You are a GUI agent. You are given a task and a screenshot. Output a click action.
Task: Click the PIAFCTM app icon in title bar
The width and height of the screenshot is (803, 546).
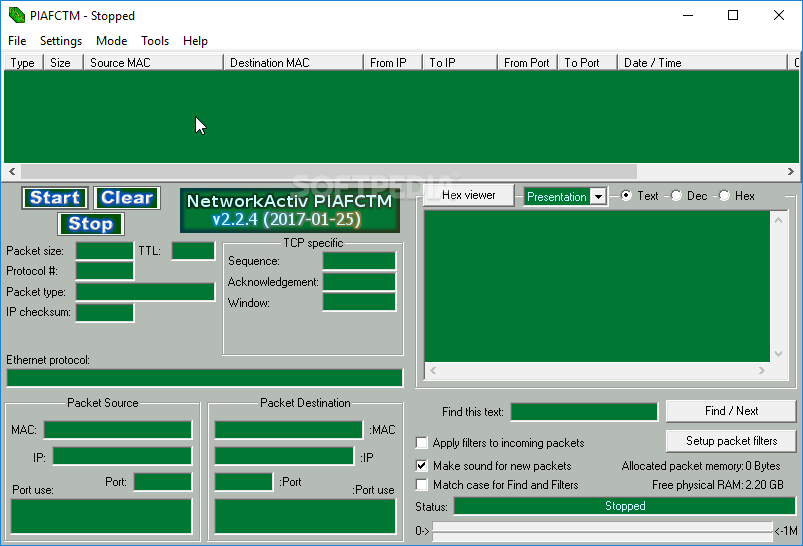(x=16, y=15)
